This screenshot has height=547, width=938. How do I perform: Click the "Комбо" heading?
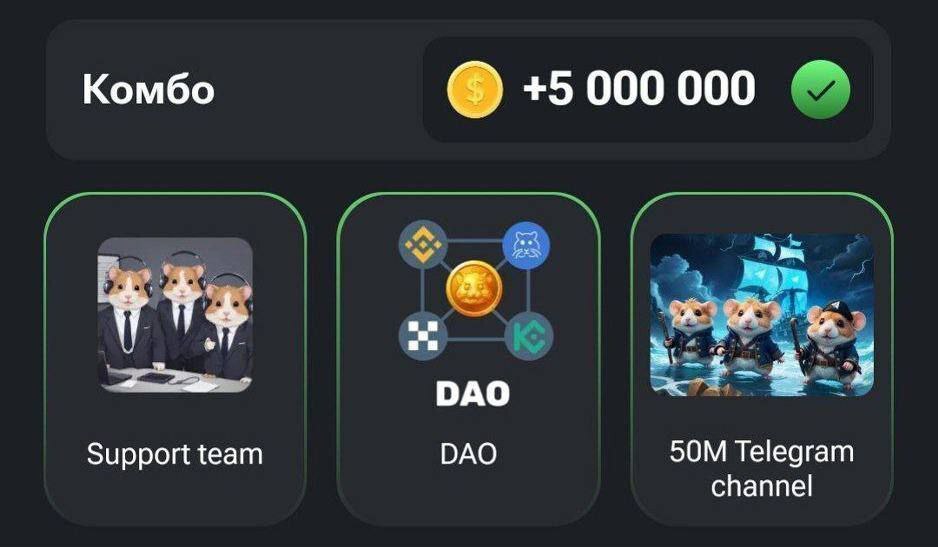click(x=148, y=90)
